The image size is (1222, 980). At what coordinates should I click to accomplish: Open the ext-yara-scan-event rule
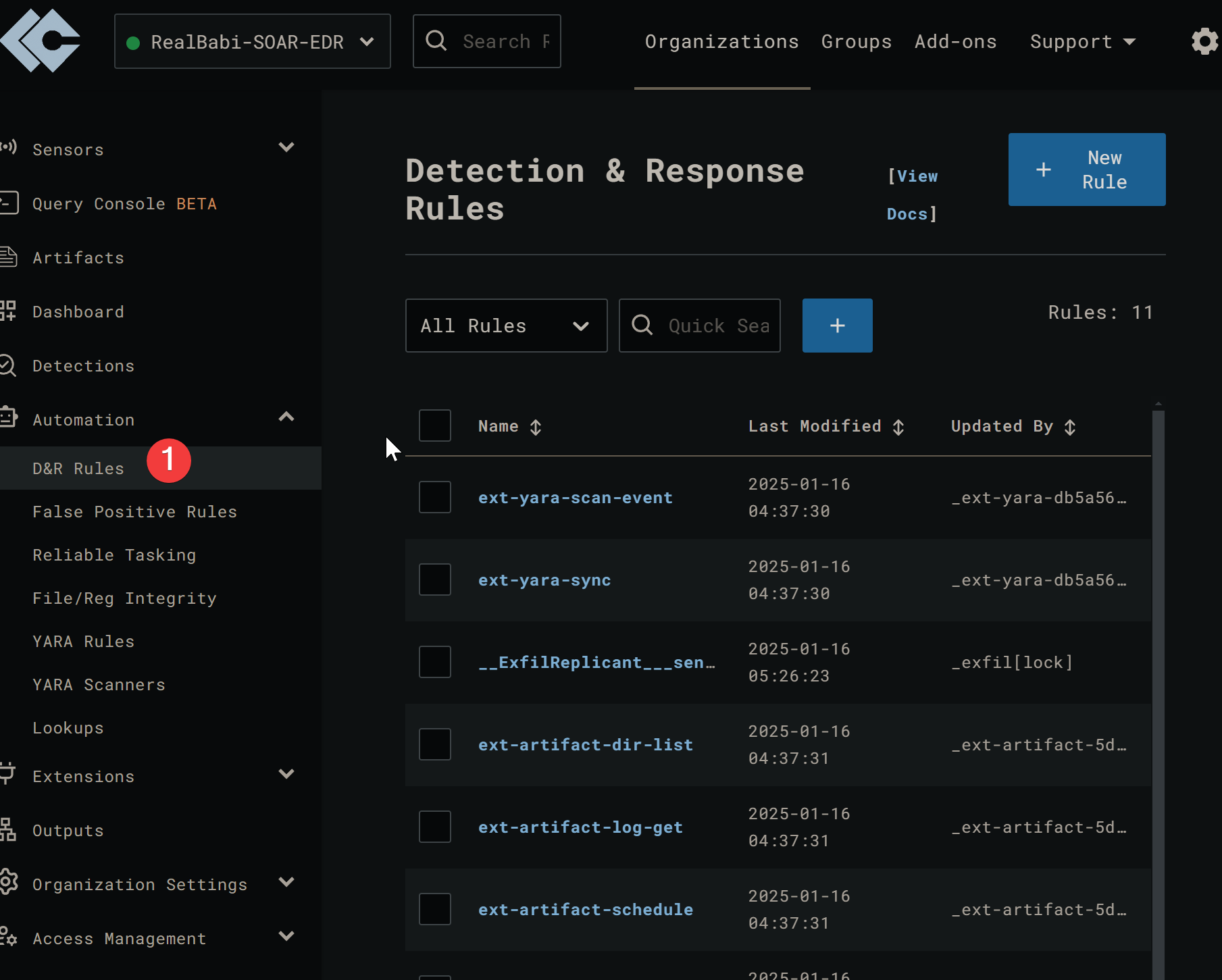(576, 498)
